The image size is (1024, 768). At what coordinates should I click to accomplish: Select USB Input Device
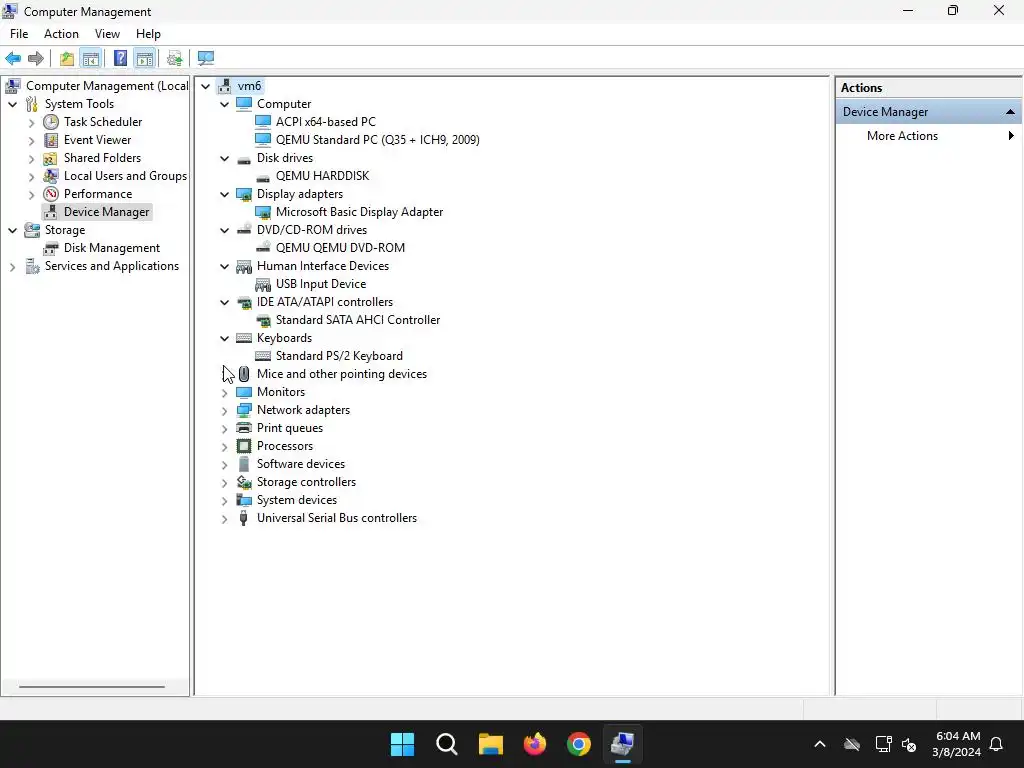point(321,283)
